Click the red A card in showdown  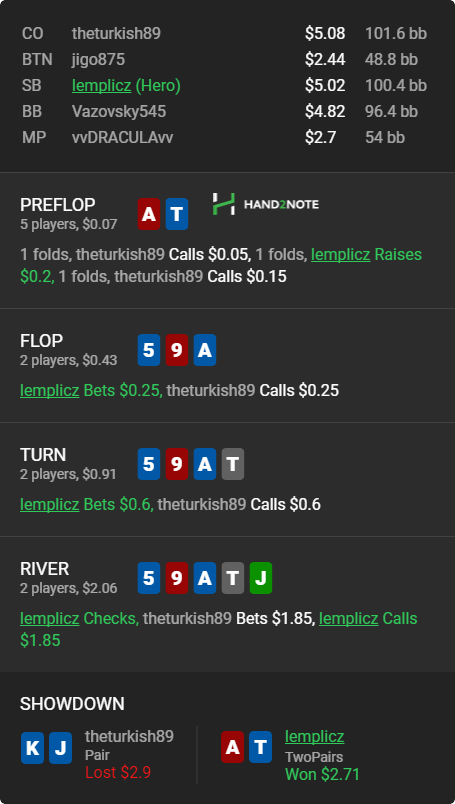coord(232,748)
